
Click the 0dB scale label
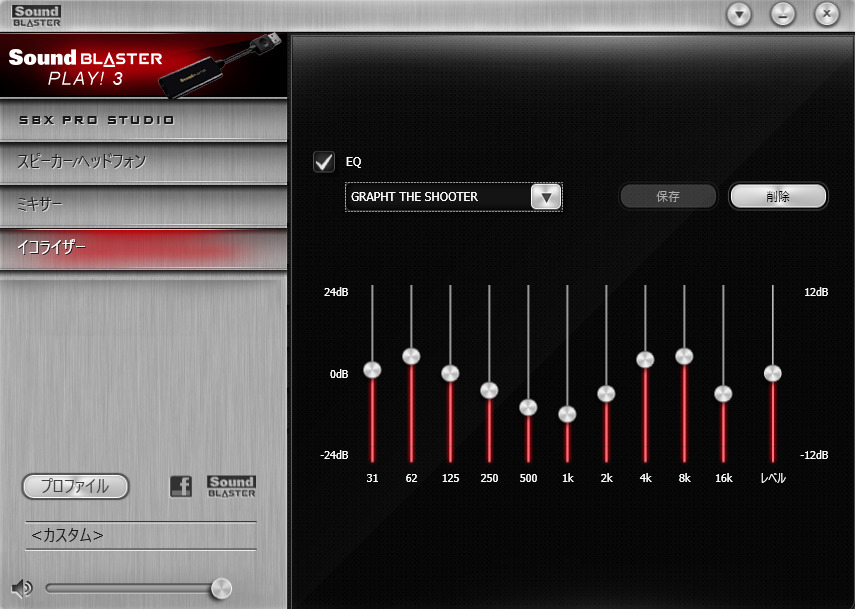coord(339,374)
